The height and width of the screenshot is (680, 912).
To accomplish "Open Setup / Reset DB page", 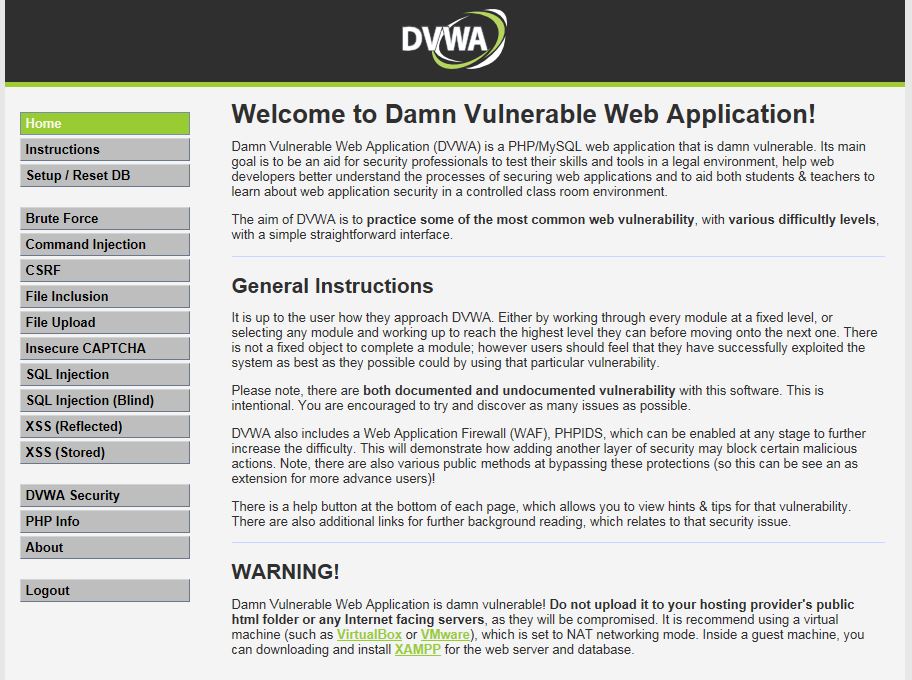I will click(105, 175).
